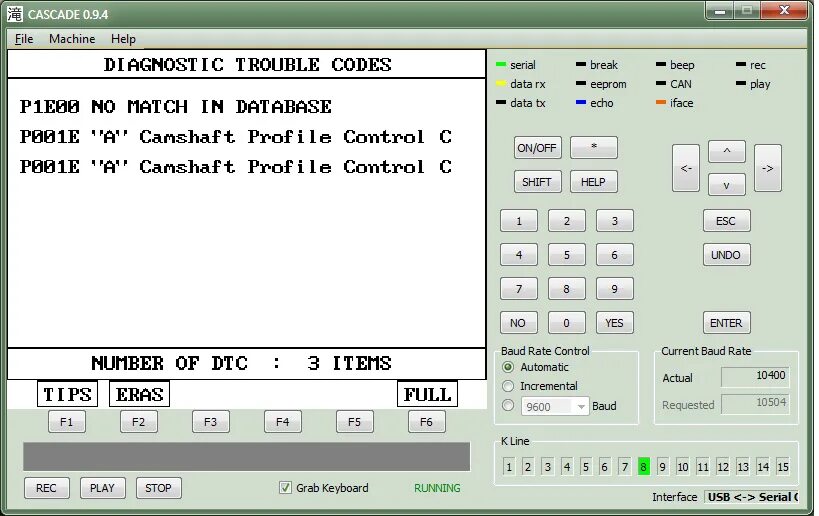Click the gray playback progress bar

point(247,457)
